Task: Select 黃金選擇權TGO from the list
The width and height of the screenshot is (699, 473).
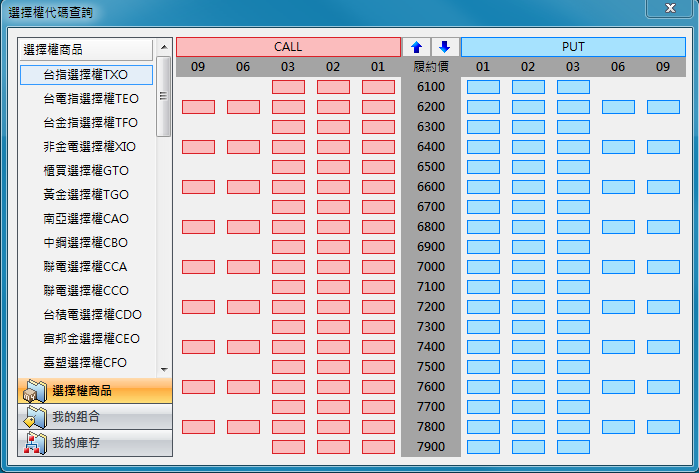Action: (x=86, y=195)
